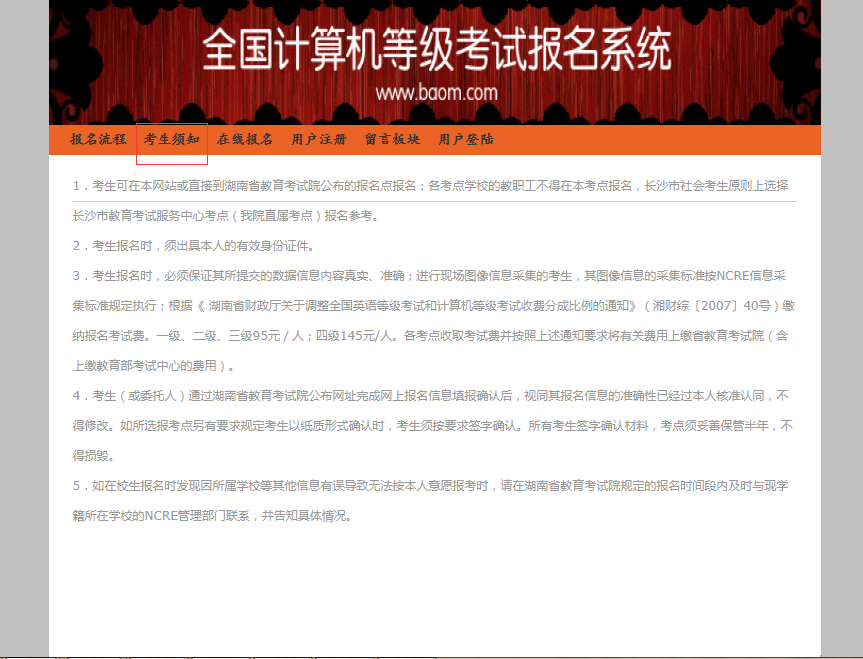
Task: Click the line starting '4．考生（或委托人）'
Action: (431, 396)
